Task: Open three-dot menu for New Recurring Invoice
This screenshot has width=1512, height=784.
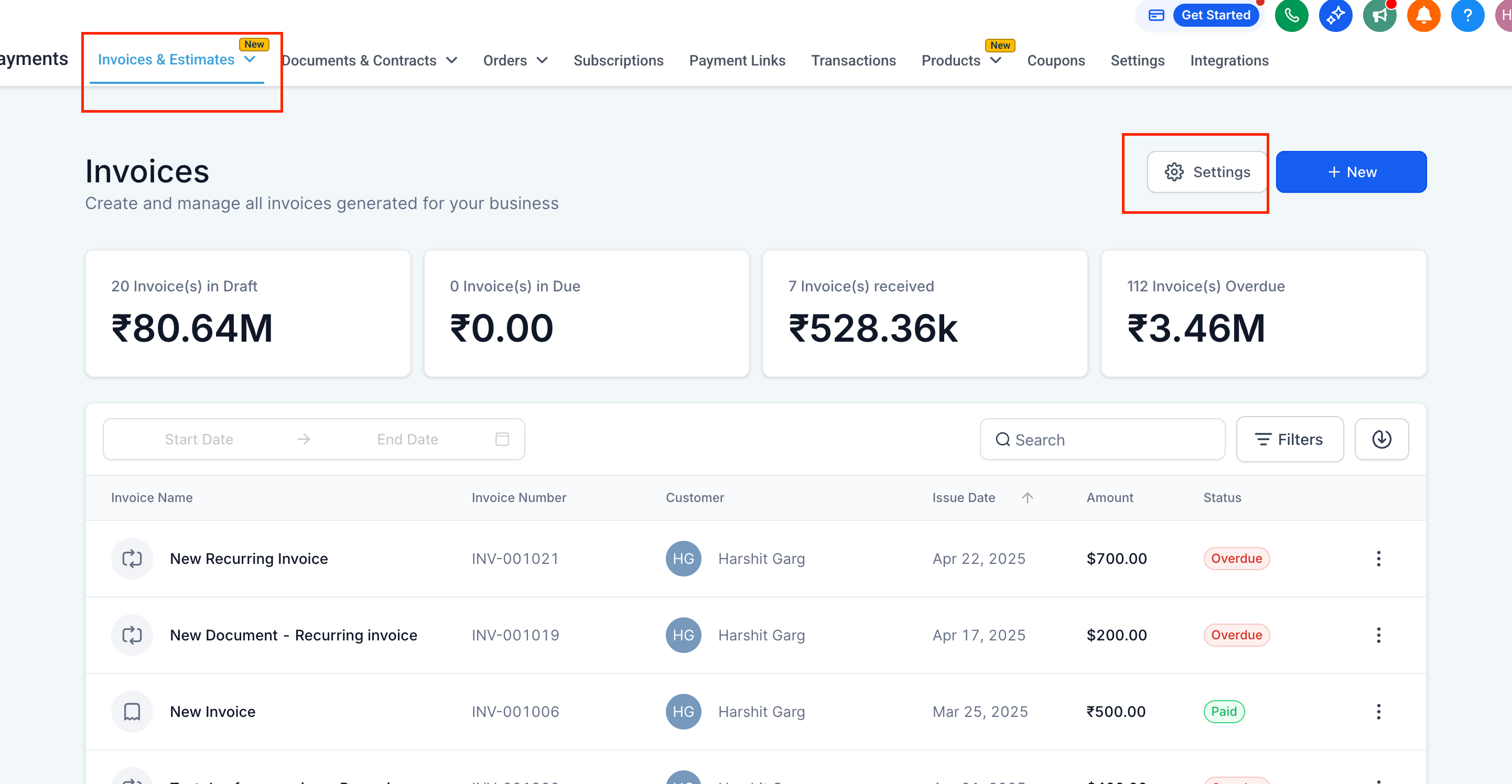Action: click(1378, 558)
